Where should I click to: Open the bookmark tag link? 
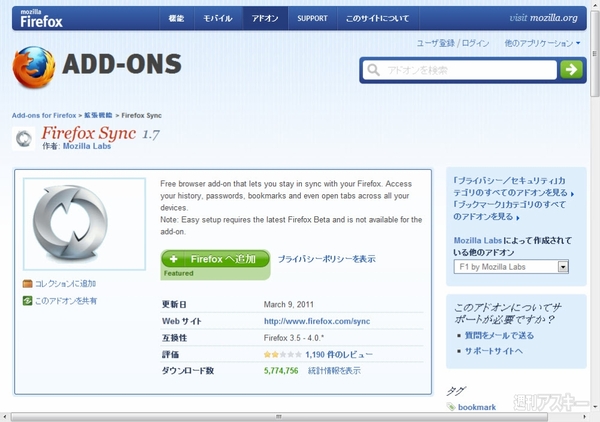(477, 407)
